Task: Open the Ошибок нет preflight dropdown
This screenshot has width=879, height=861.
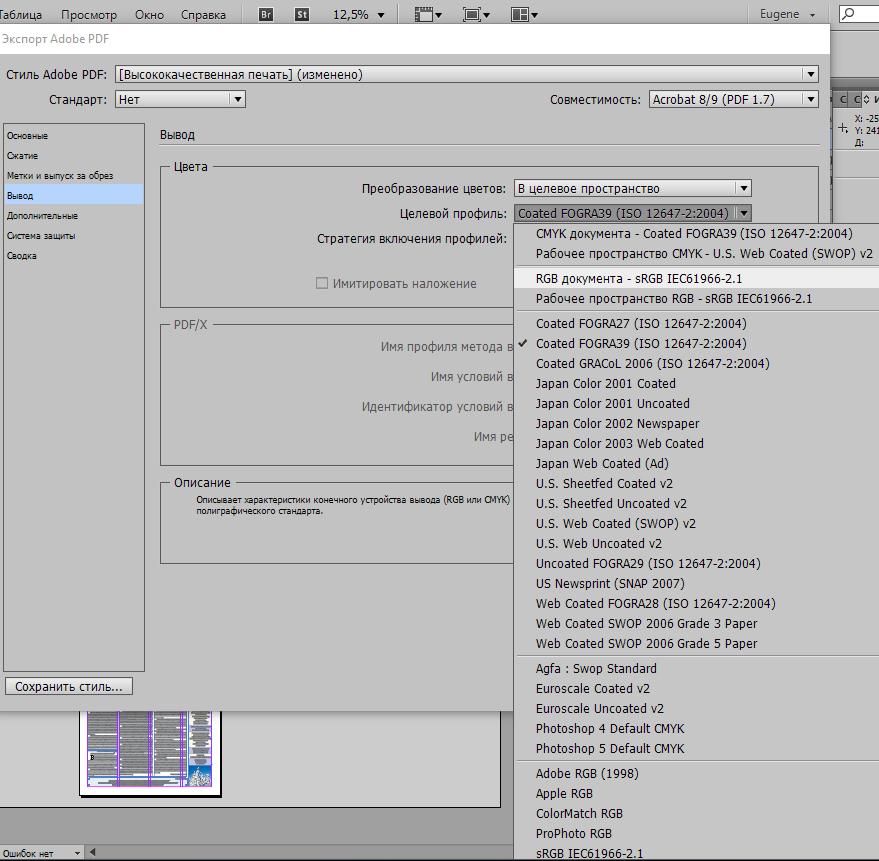Action: [41, 853]
